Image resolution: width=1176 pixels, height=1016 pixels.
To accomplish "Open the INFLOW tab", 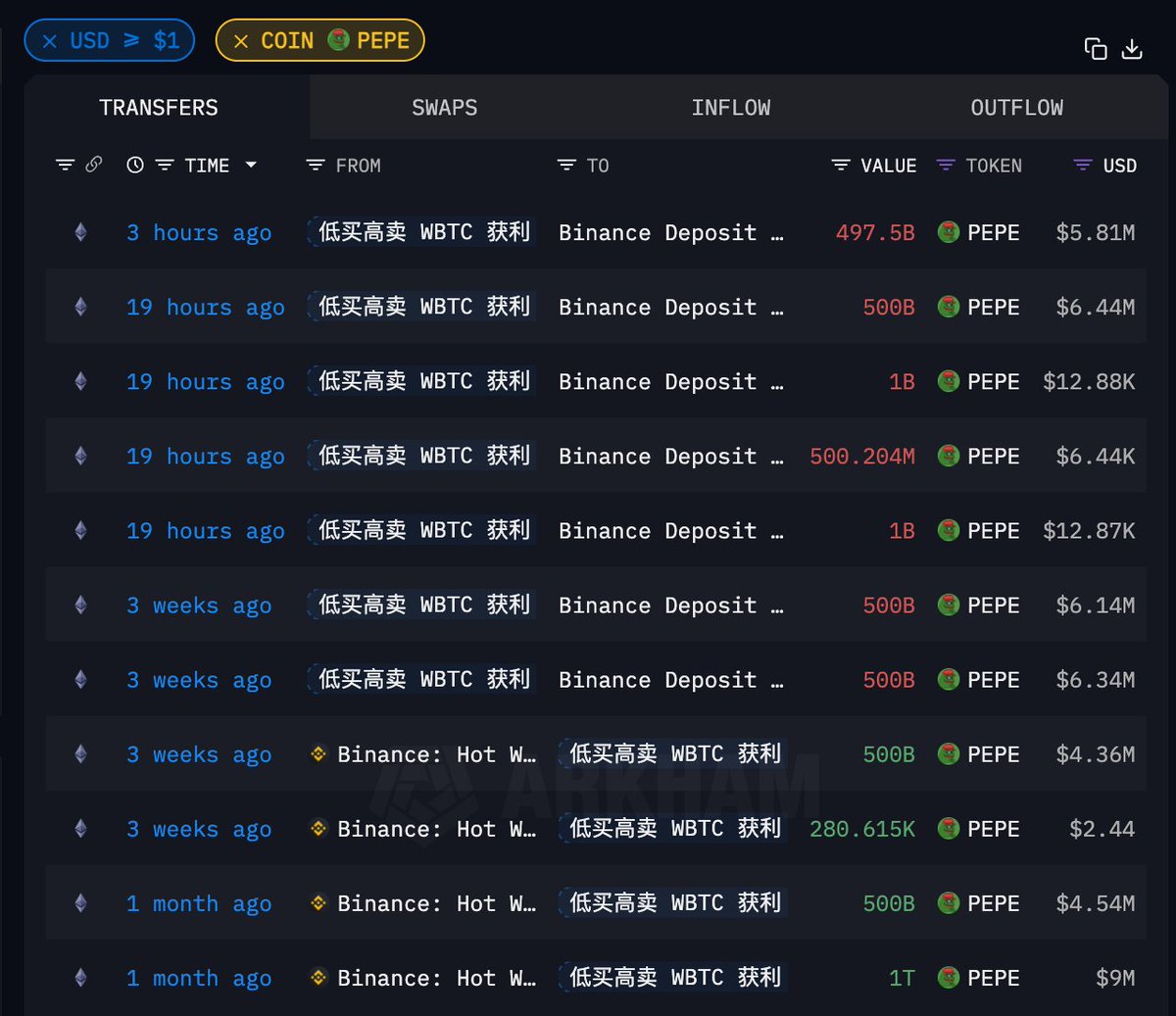I will tap(730, 108).
